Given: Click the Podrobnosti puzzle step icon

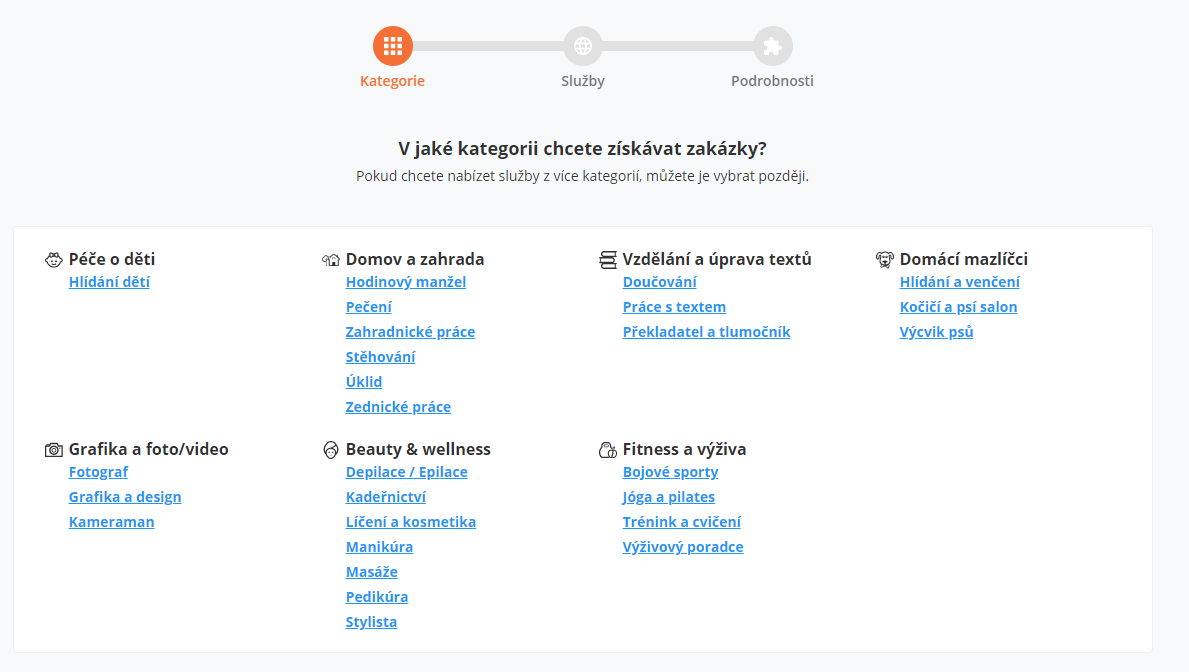Looking at the screenshot, I should tap(773, 46).
